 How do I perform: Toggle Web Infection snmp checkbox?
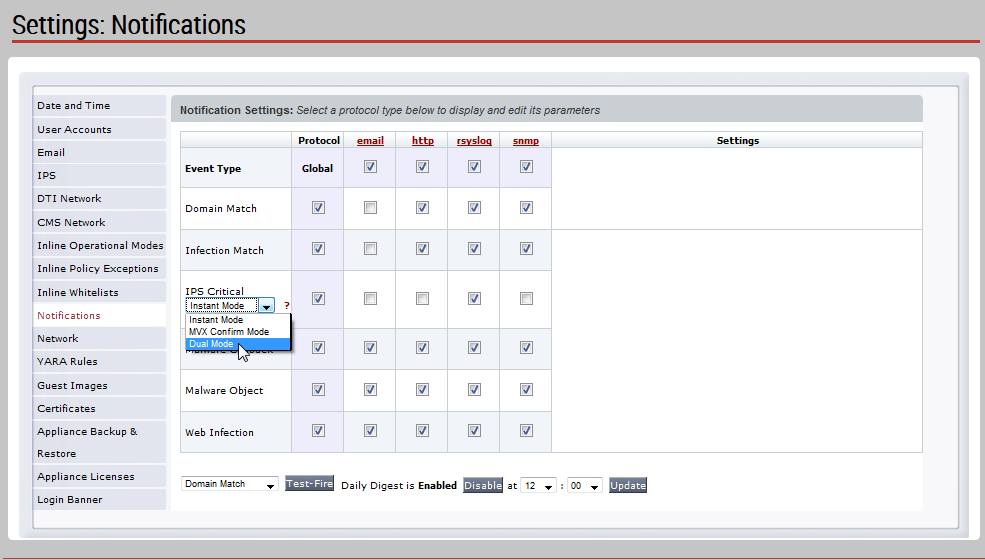point(526,431)
